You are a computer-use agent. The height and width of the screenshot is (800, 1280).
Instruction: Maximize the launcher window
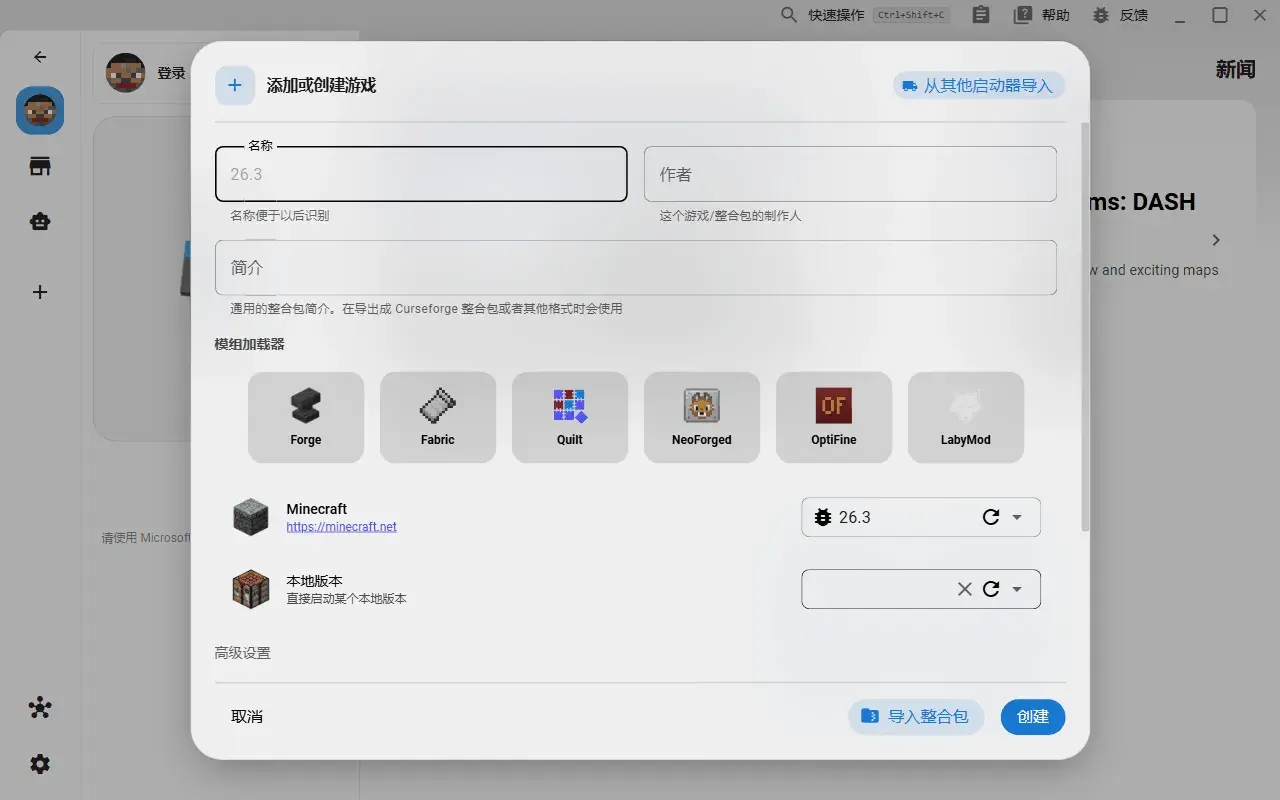coord(1220,15)
